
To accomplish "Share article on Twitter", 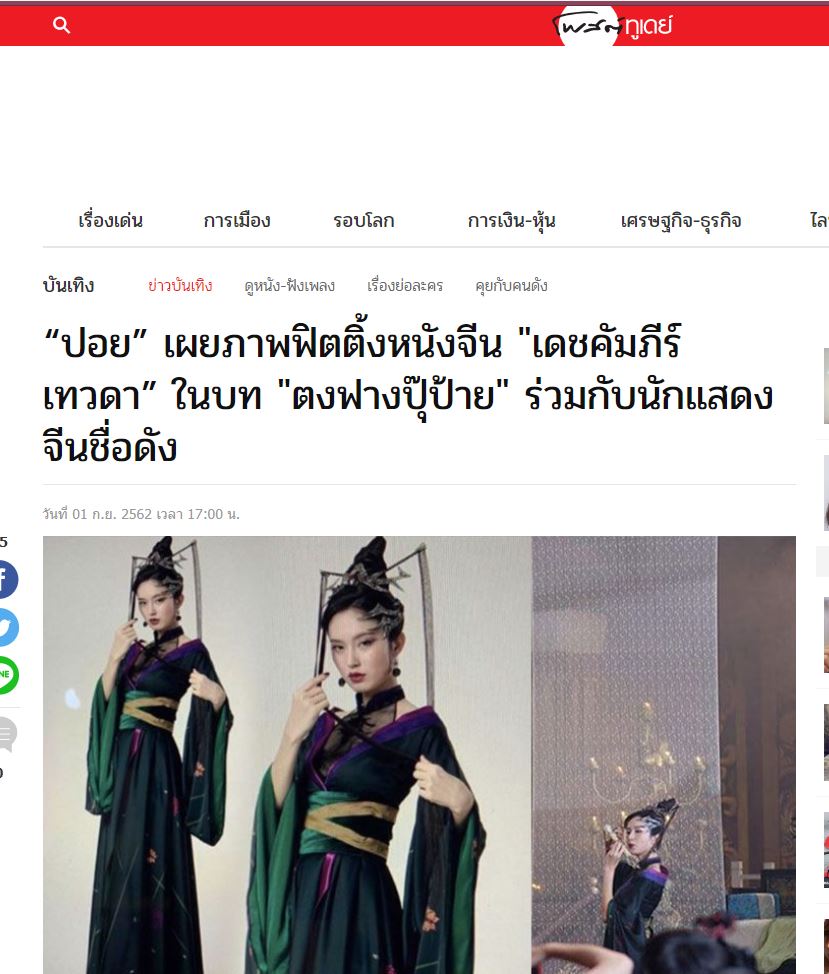I will tap(7, 627).
